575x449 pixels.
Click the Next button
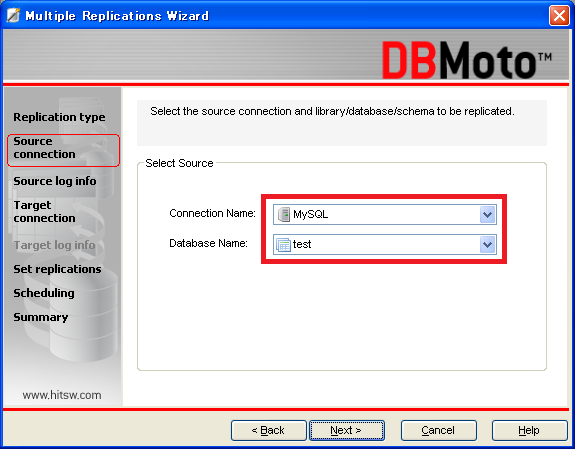coord(347,430)
